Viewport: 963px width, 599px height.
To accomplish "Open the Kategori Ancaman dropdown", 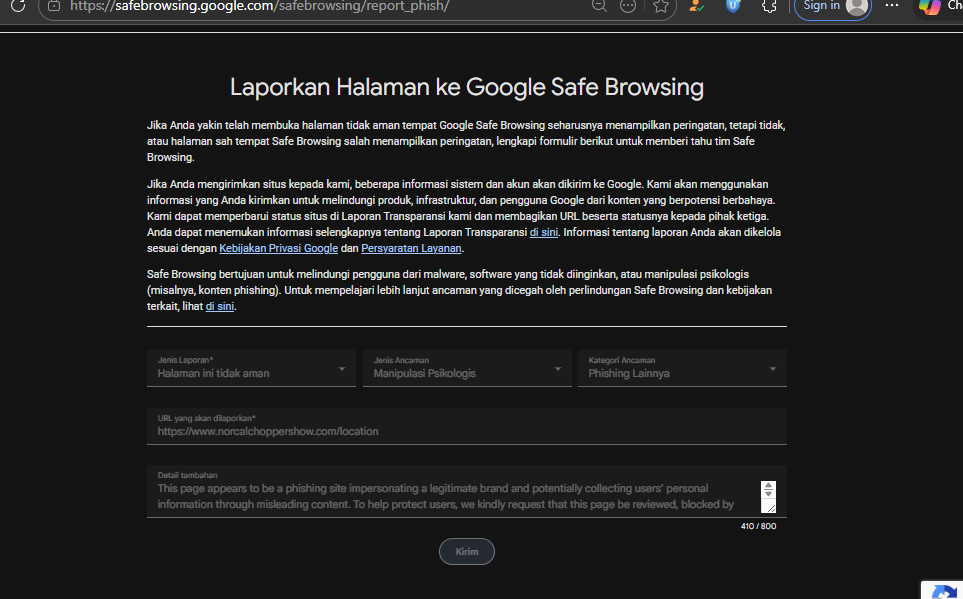I will pos(682,368).
